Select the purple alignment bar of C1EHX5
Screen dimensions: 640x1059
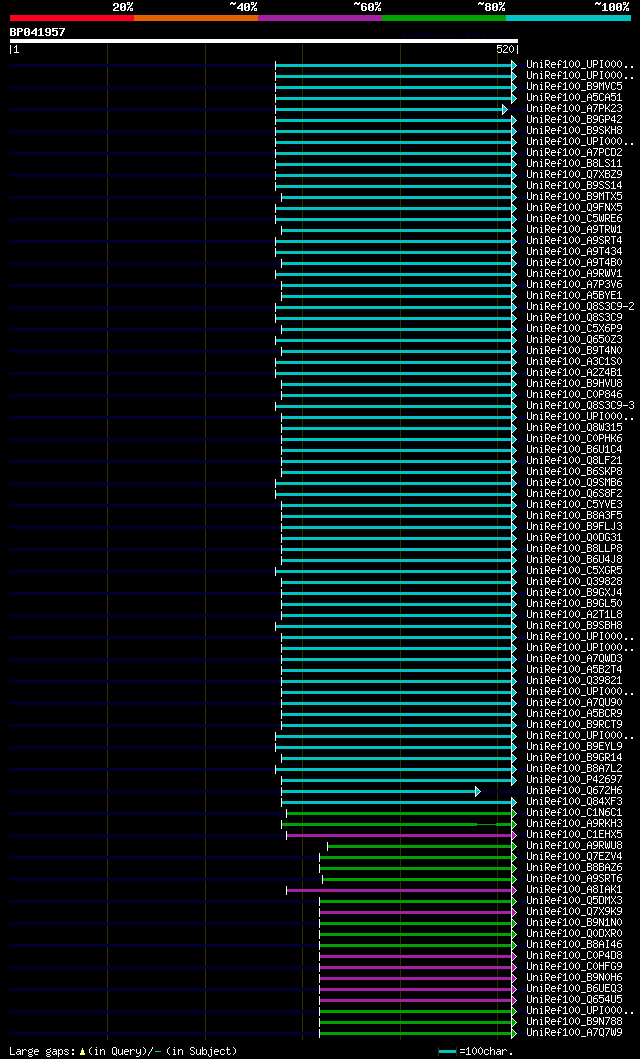click(402, 835)
